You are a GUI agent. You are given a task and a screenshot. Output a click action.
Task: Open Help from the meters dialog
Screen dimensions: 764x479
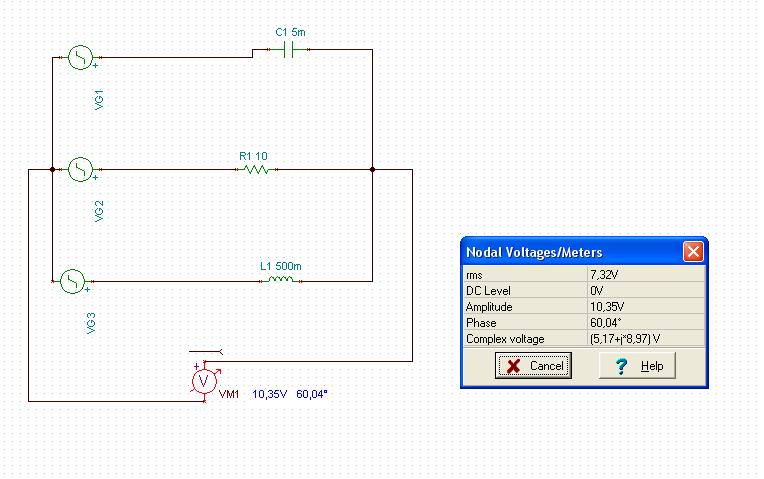pos(640,366)
